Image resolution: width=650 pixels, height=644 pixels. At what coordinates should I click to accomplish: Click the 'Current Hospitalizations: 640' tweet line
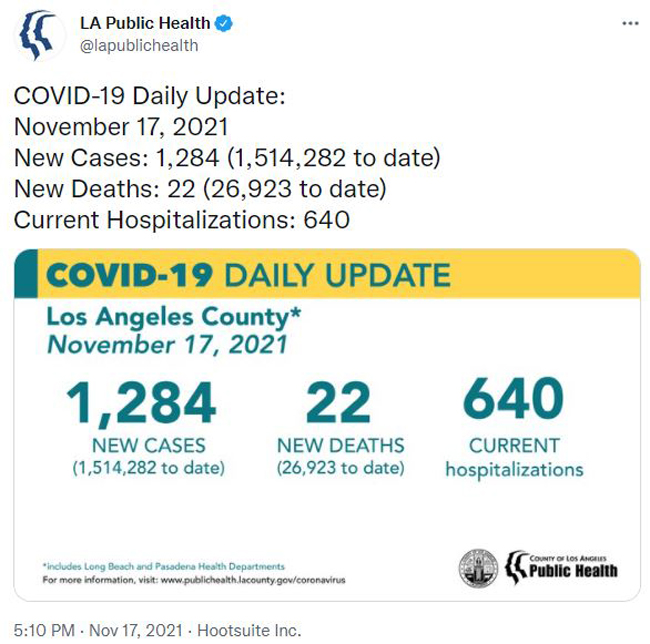182,220
